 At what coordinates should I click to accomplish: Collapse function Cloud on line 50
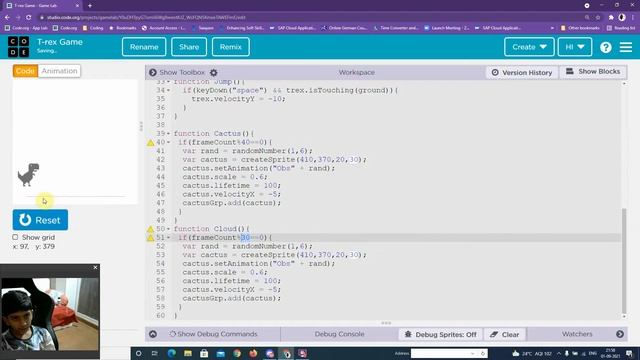[168, 229]
